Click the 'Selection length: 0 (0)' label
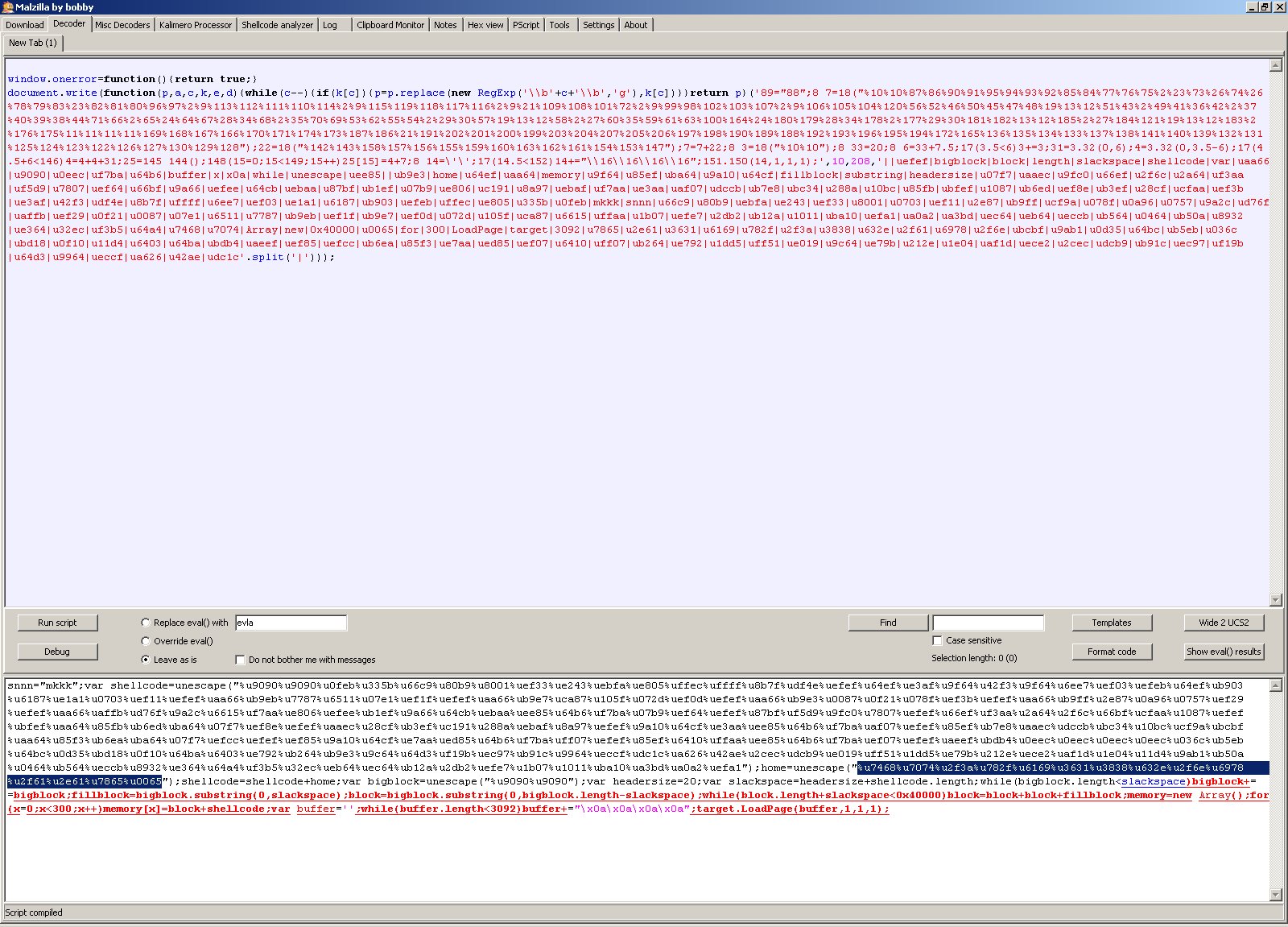This screenshot has height=927, width=1288. [x=974, y=658]
